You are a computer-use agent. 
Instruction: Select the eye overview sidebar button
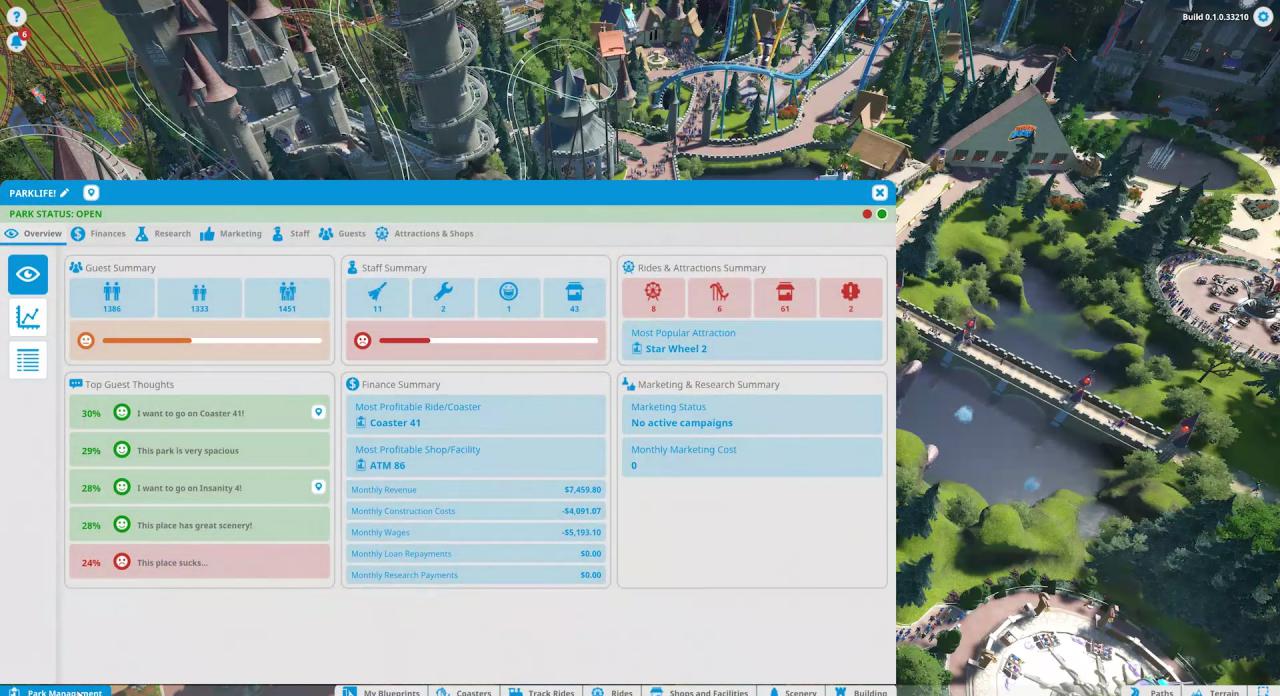pyautogui.click(x=28, y=275)
